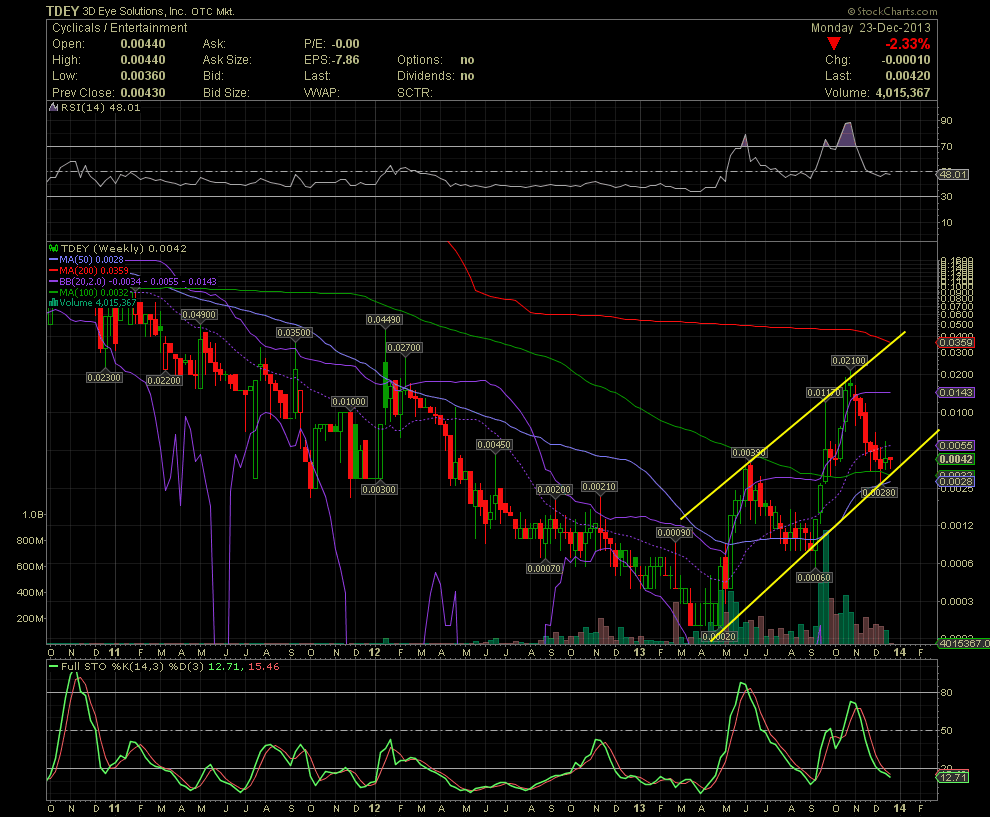Viewport: 990px width, 817px height.
Task: Click the small icon beside RSI(14)
Action: 54,107
